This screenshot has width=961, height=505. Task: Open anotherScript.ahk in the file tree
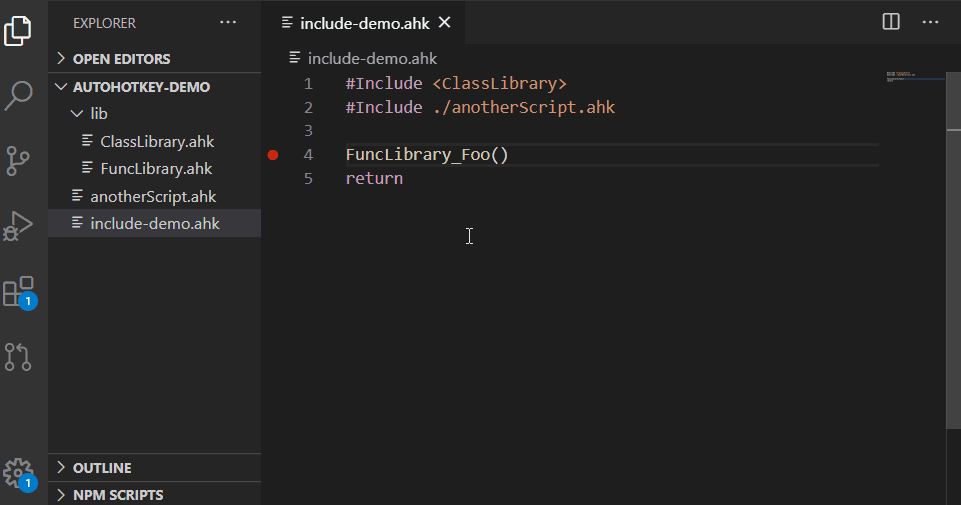coord(154,197)
